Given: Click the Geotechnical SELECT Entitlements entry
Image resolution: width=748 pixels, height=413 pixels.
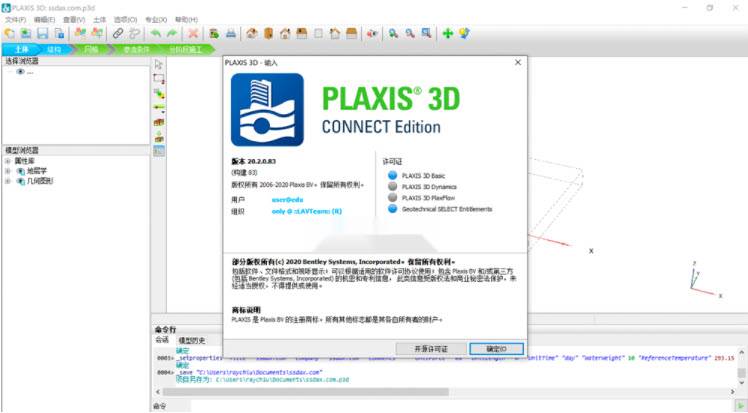Looking at the screenshot, I should click(447, 209).
